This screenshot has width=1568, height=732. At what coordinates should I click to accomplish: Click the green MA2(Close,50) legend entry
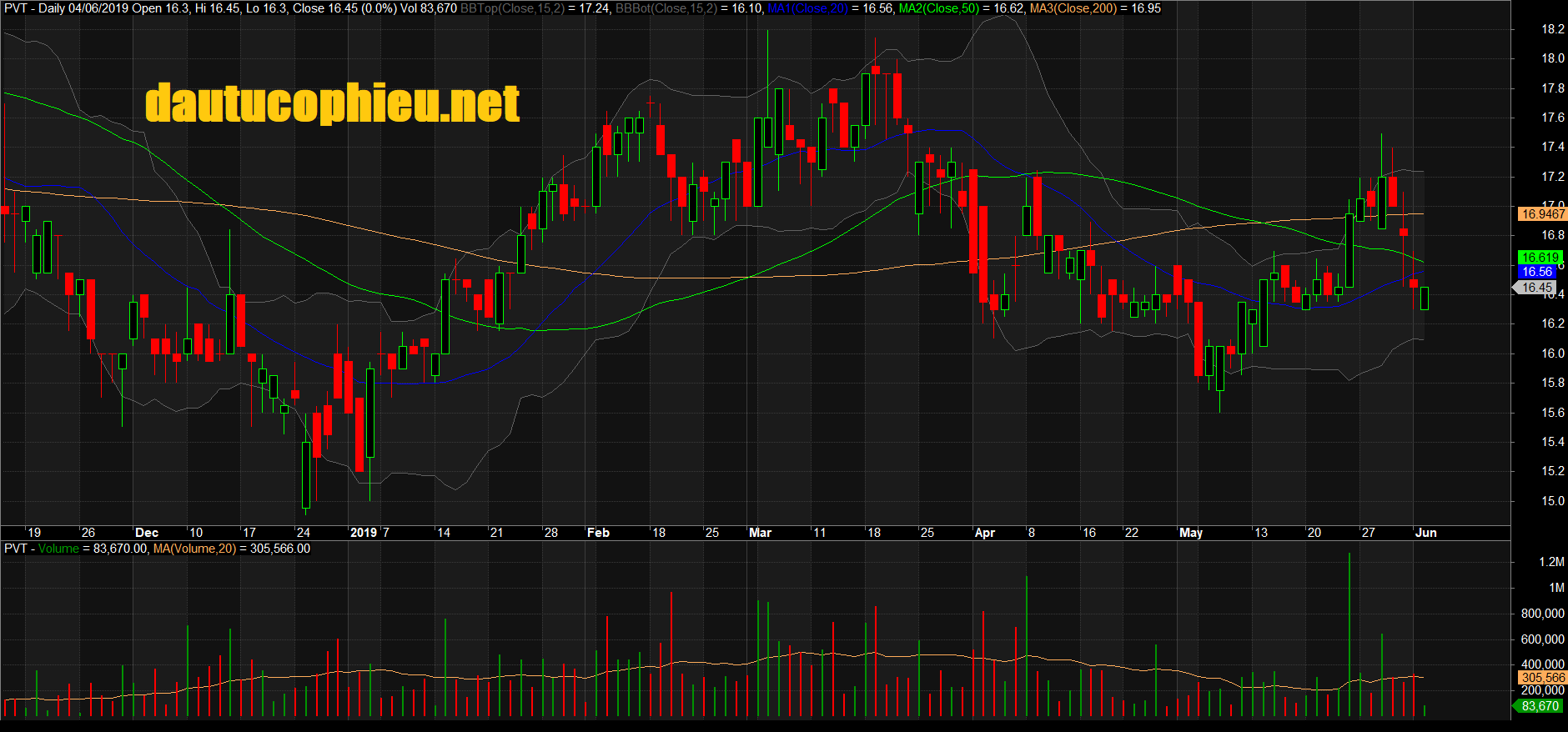tap(962, 8)
